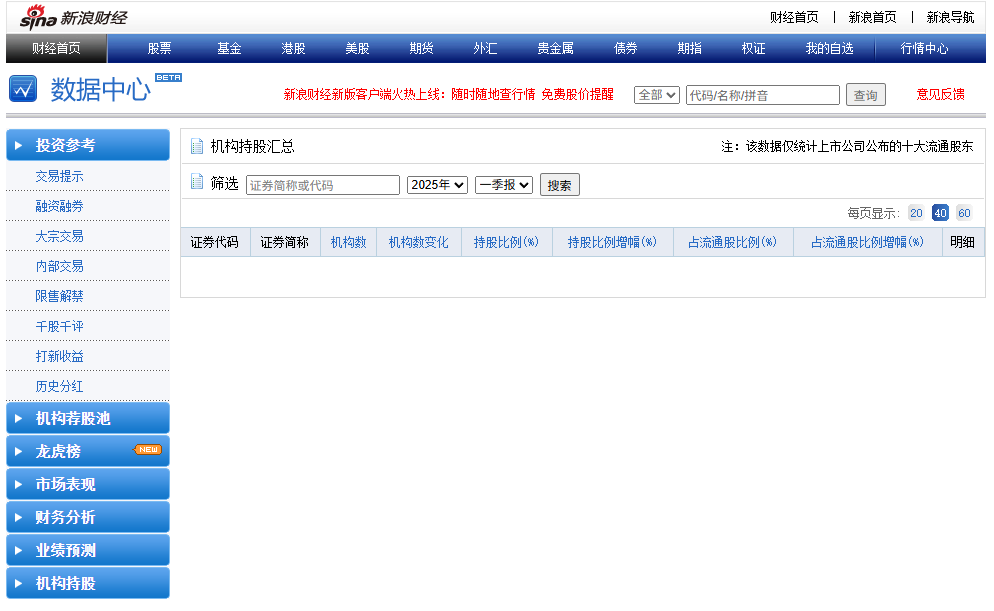Sort by 占流通股比例增幅(%) column
The height and width of the screenshot is (611, 994).
(867, 242)
